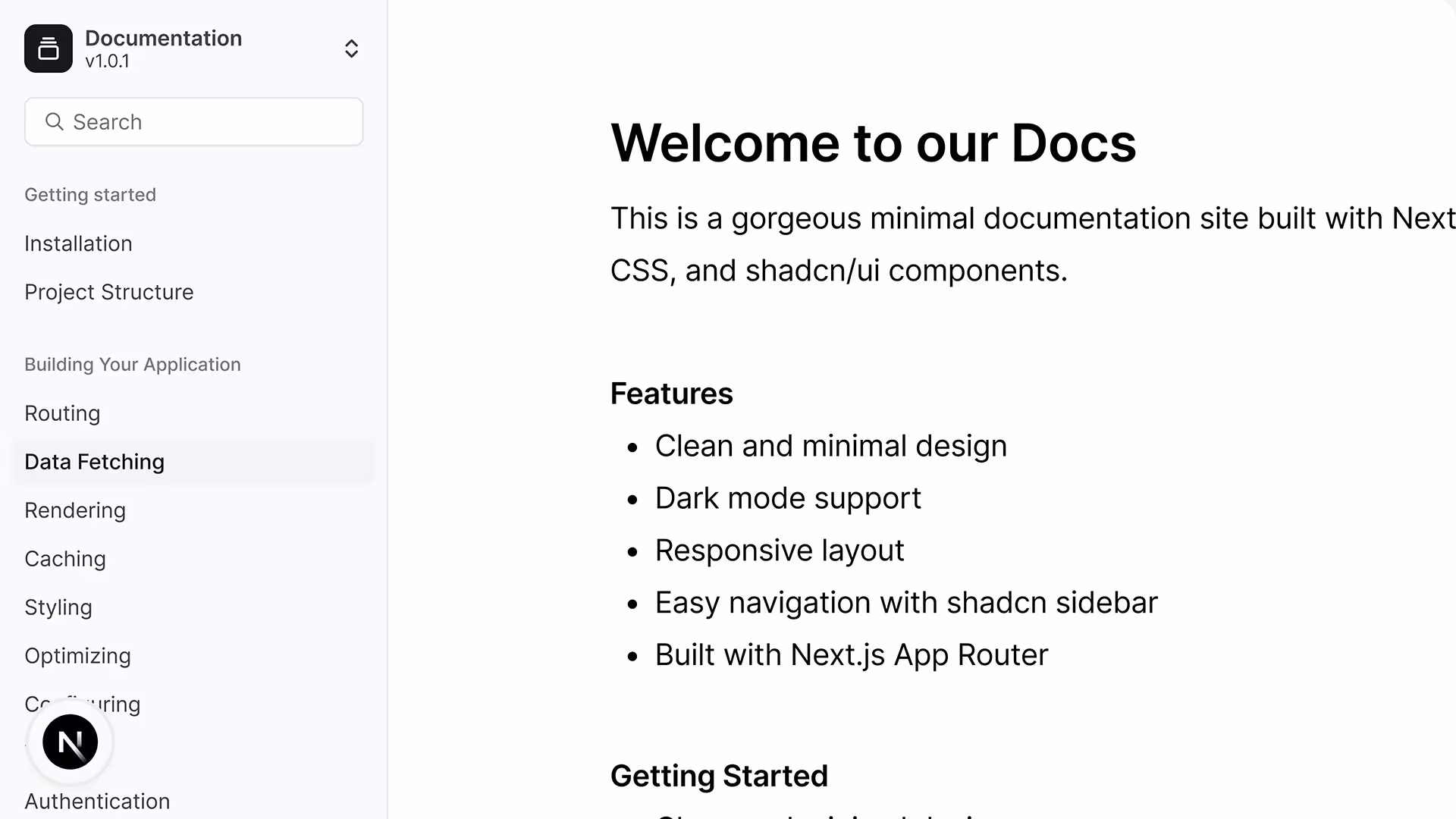
Task: Go to Project Structure
Action: [x=108, y=292]
